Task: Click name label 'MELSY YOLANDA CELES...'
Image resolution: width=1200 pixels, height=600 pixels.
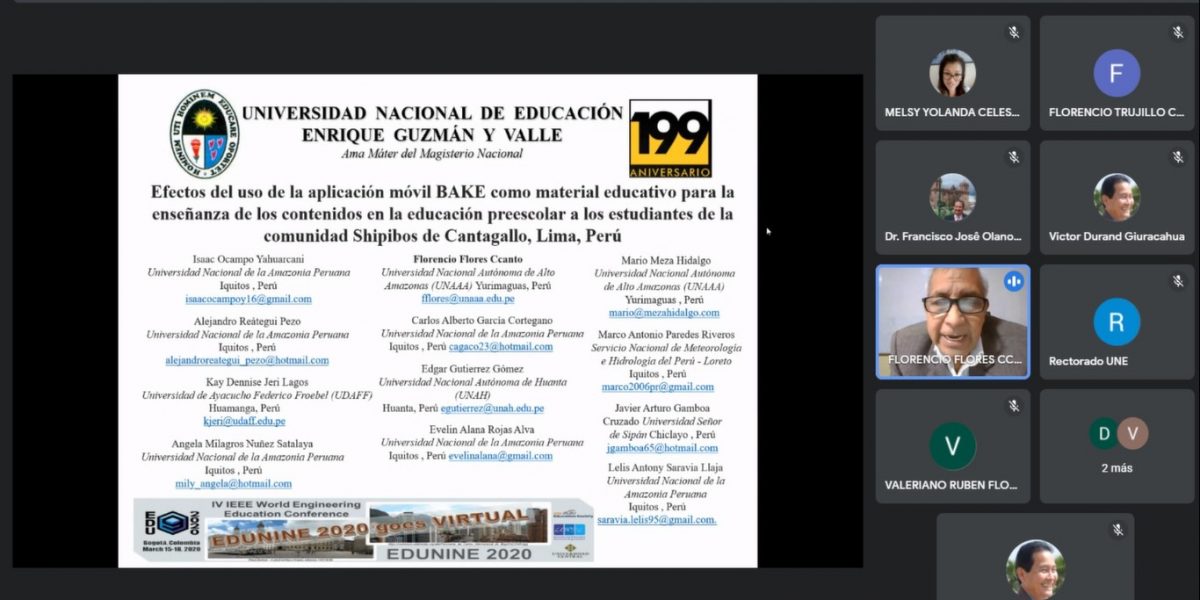Action: tap(952, 112)
